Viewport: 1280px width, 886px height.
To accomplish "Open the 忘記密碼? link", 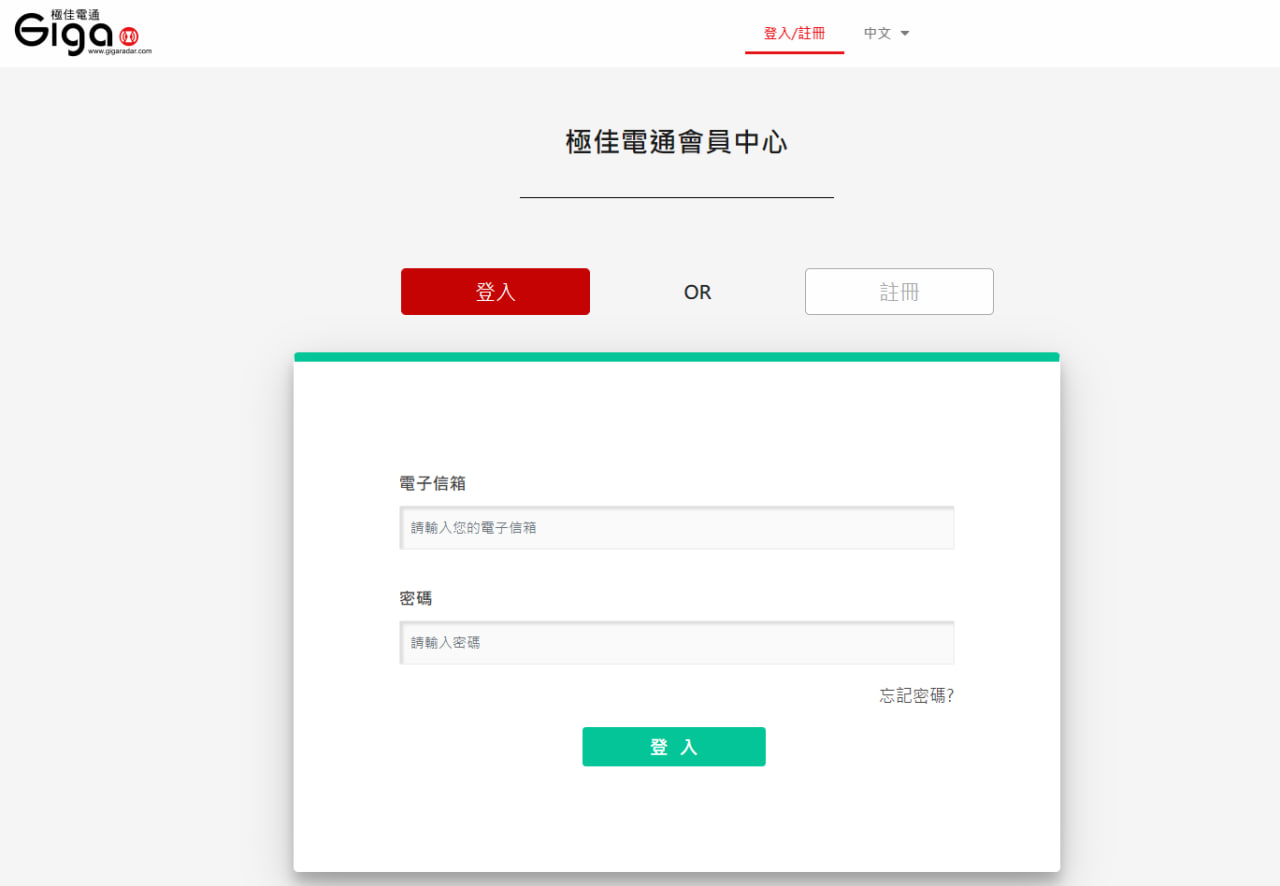I will [x=917, y=696].
